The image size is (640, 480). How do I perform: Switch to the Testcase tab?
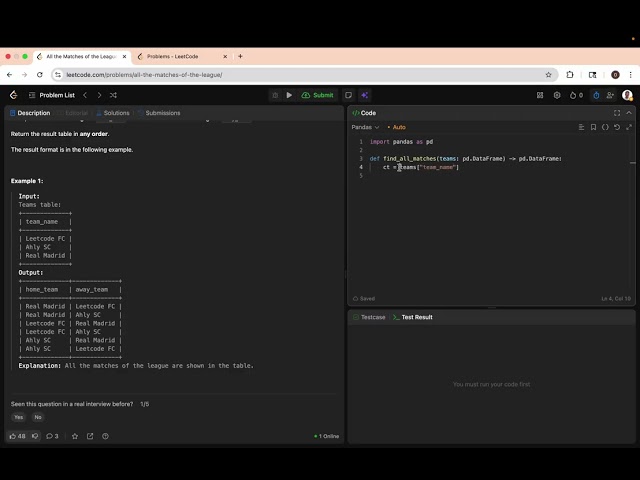click(x=369, y=317)
